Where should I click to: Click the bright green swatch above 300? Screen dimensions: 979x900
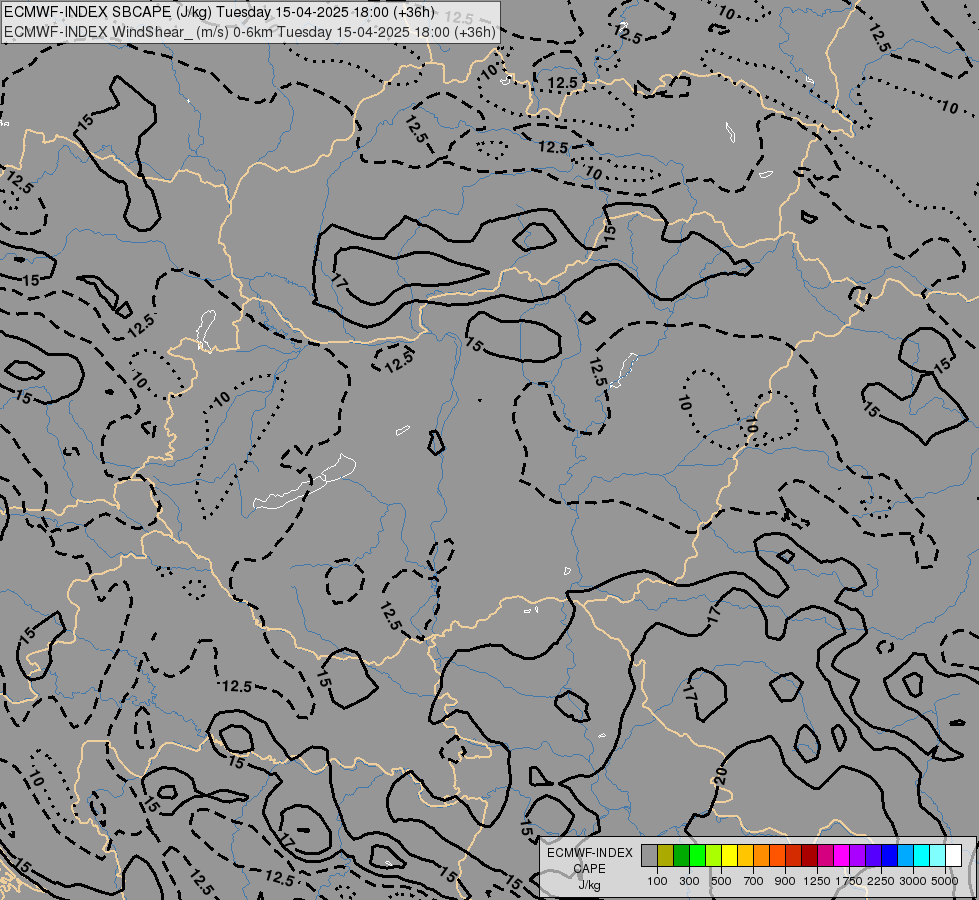[x=697, y=856]
